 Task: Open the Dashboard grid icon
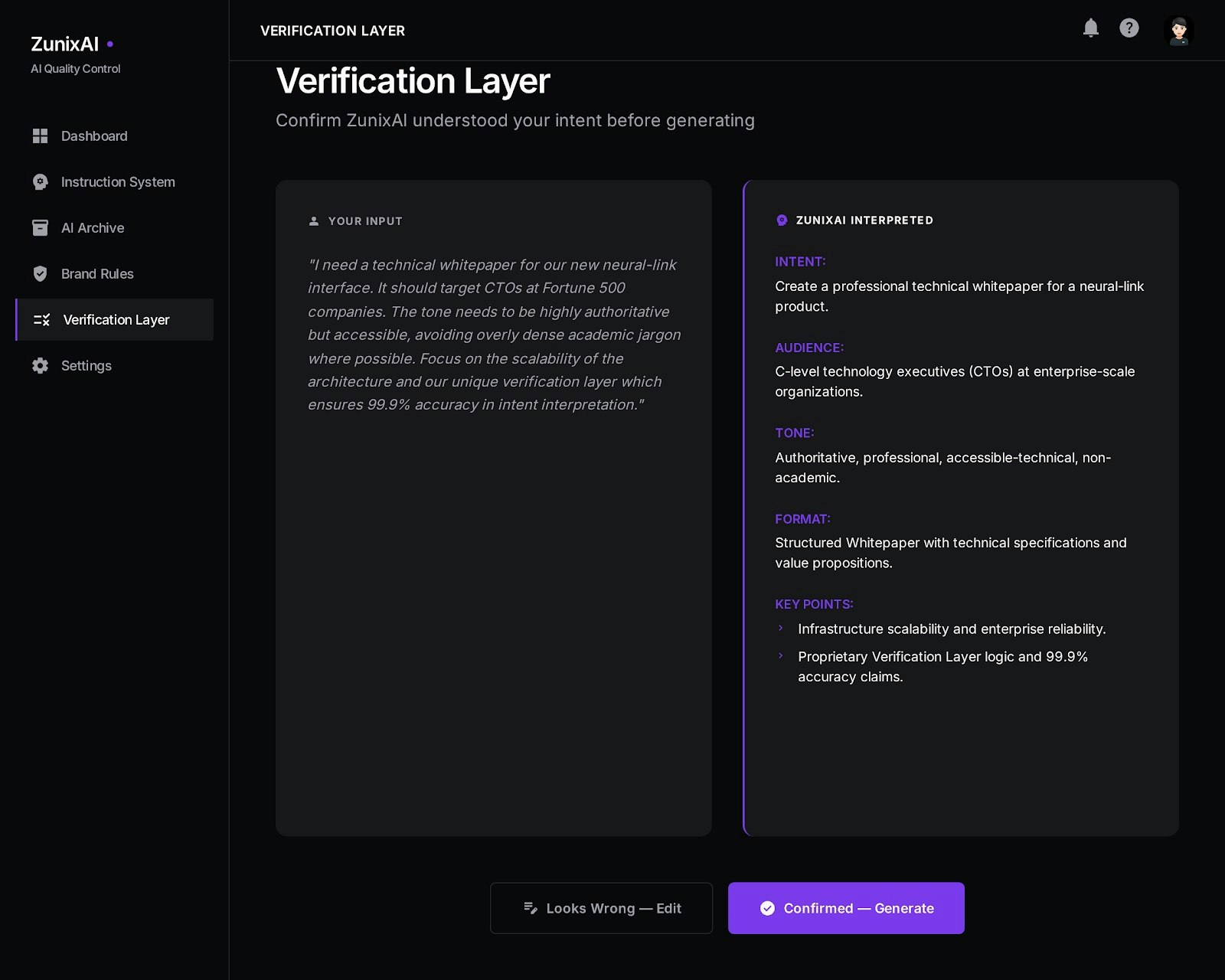point(40,136)
